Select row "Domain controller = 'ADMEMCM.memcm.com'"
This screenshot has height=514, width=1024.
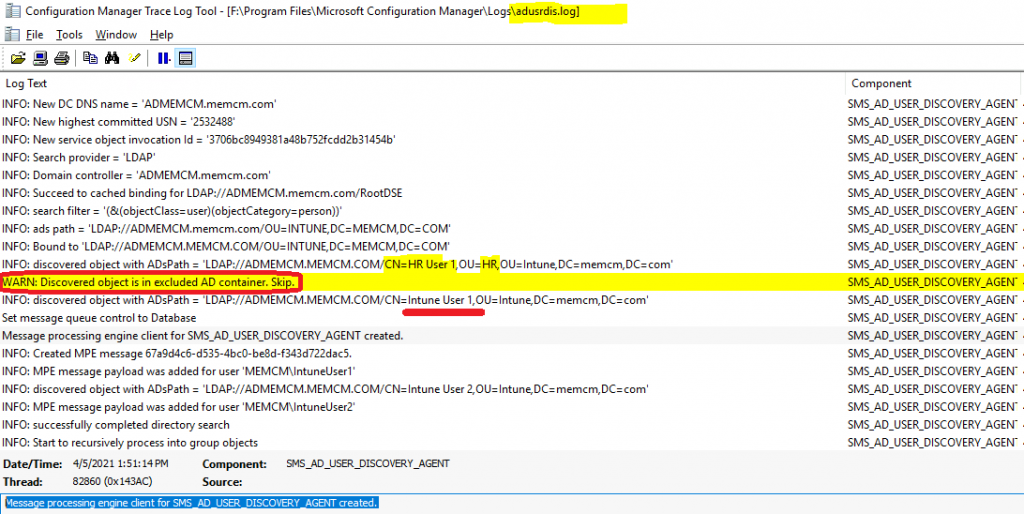[512, 175]
